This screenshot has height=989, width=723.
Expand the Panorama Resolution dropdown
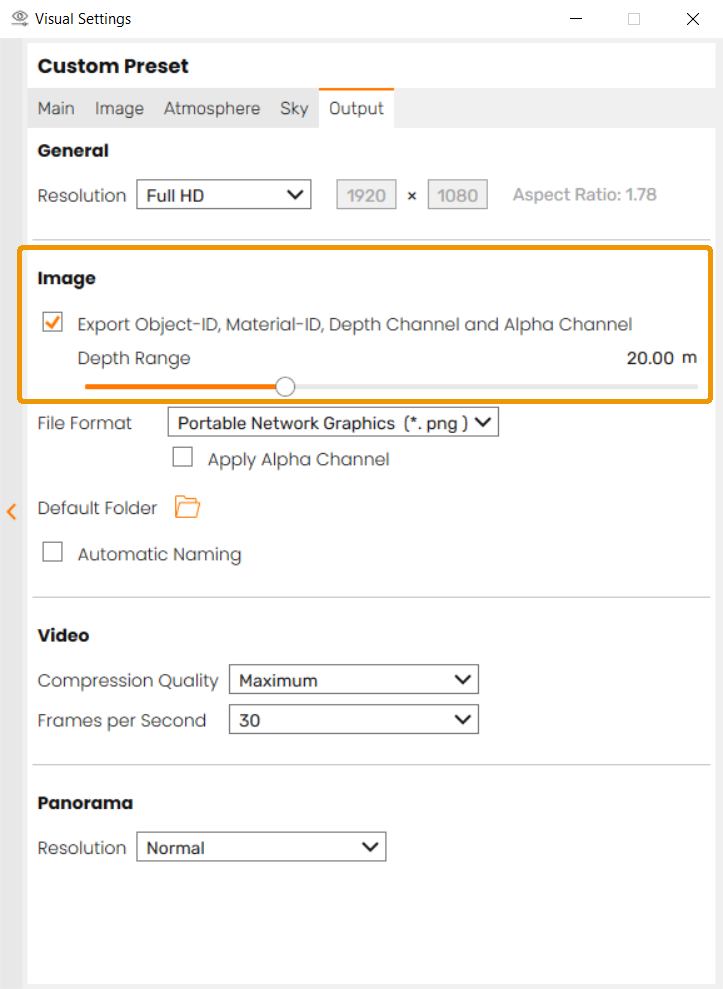260,848
